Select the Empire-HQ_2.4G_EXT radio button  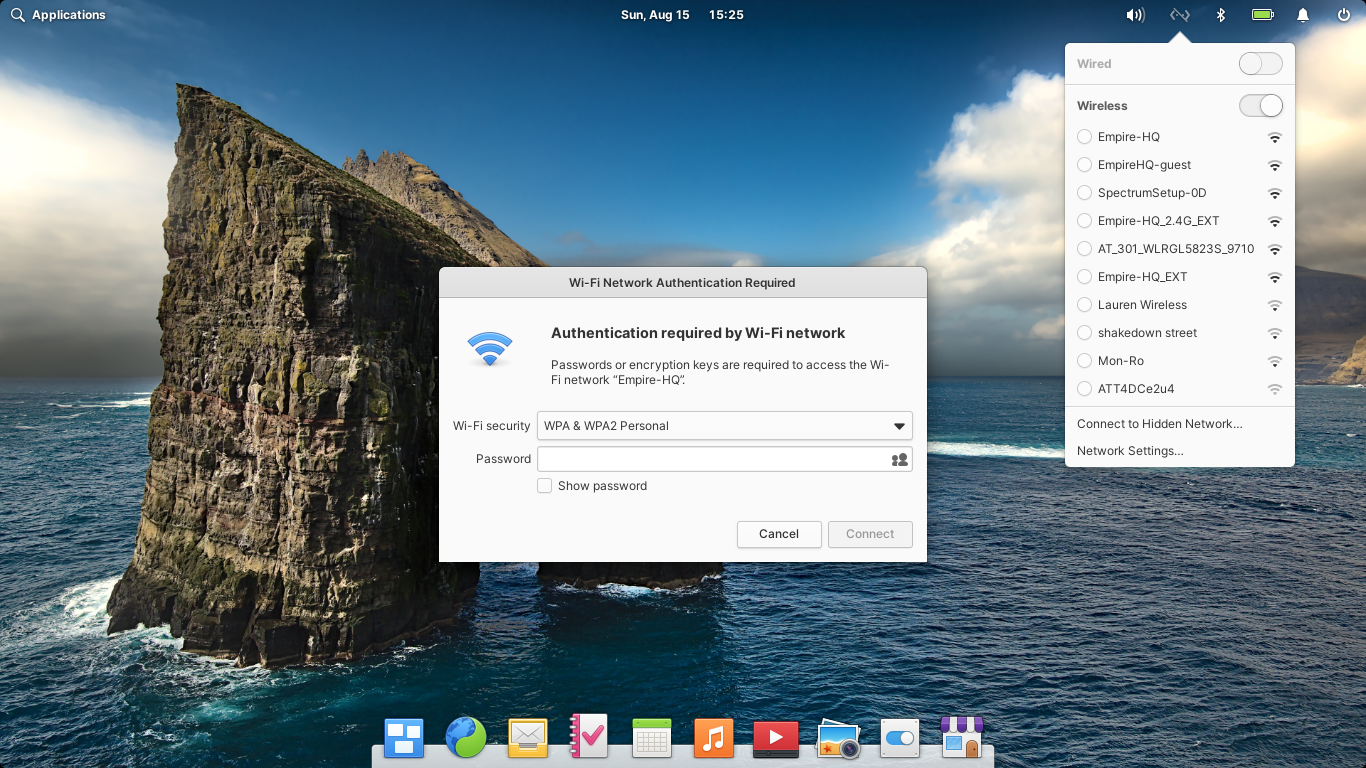coord(1084,221)
